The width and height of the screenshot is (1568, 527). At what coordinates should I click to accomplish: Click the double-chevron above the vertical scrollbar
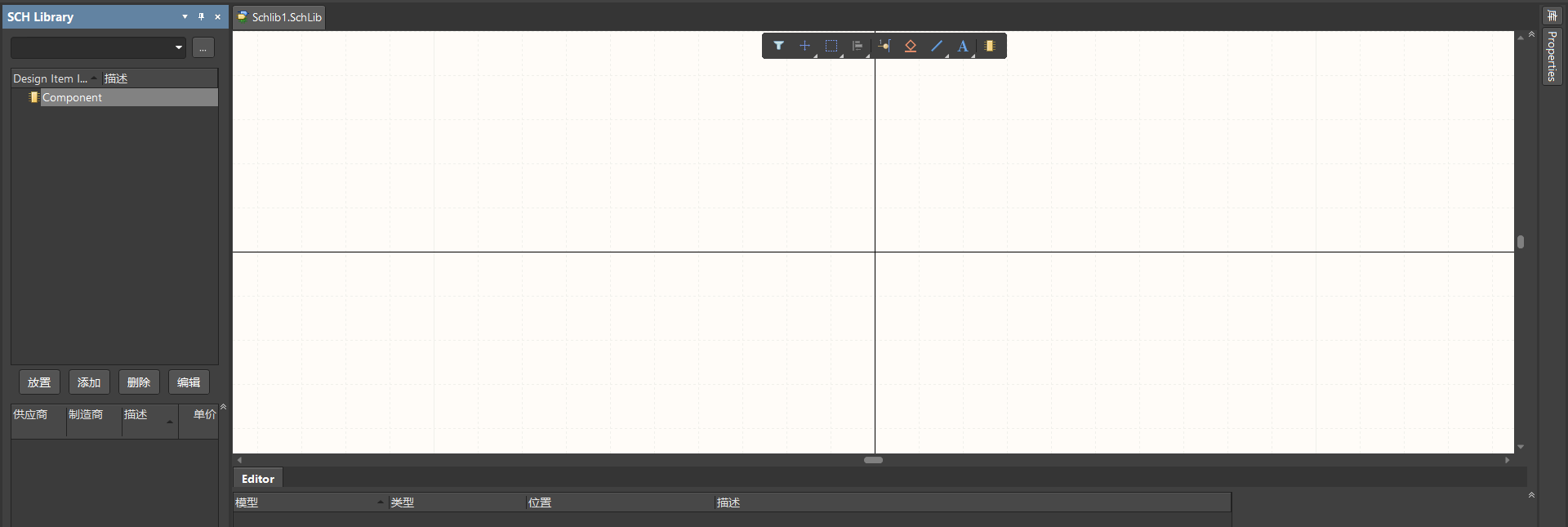point(1532,34)
